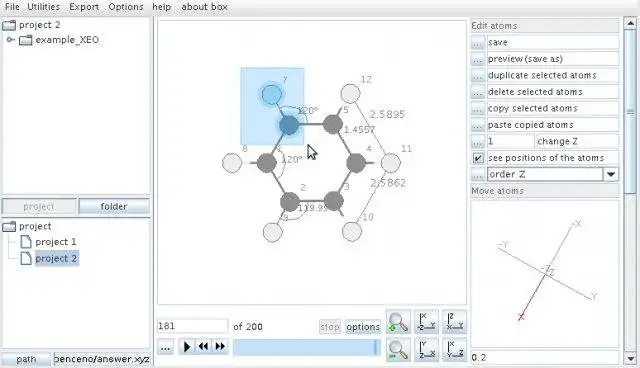Open the help menu
Screen dimensions: 640x368
click(x=161, y=7)
